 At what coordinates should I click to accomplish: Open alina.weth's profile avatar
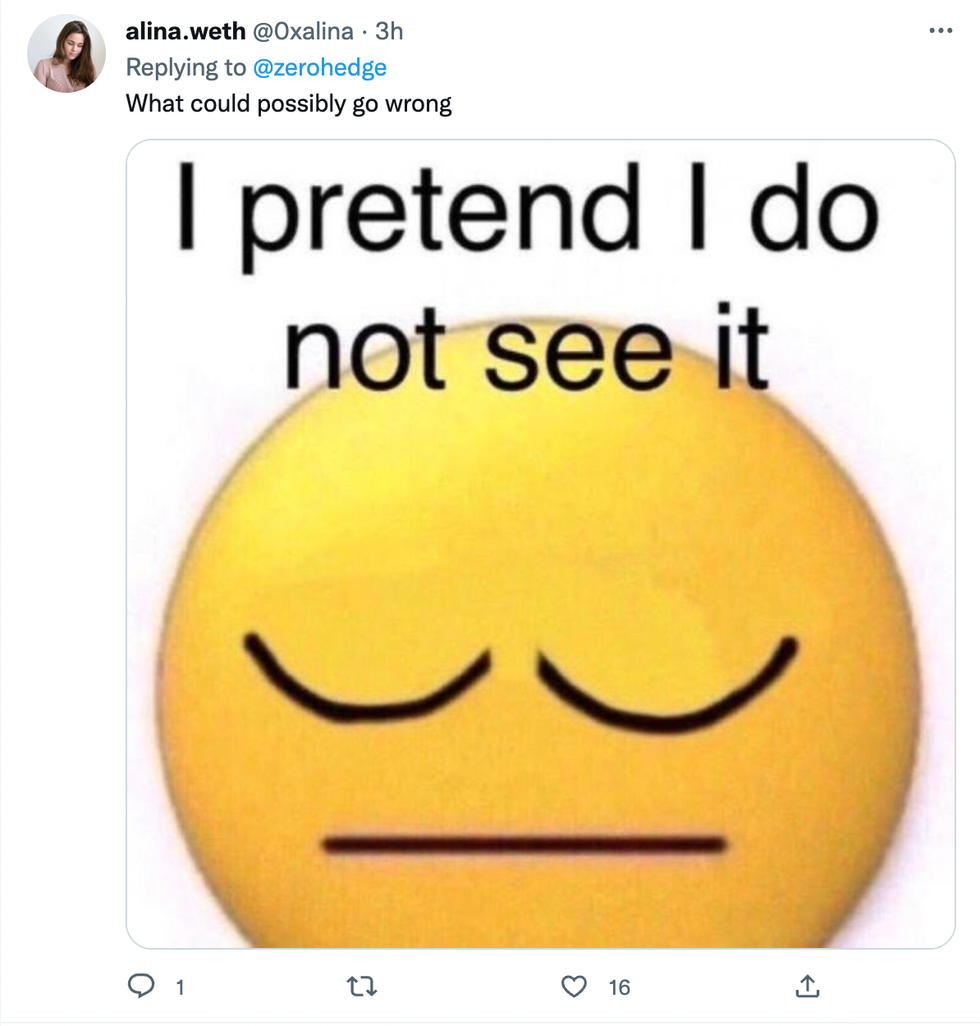[x=66, y=55]
